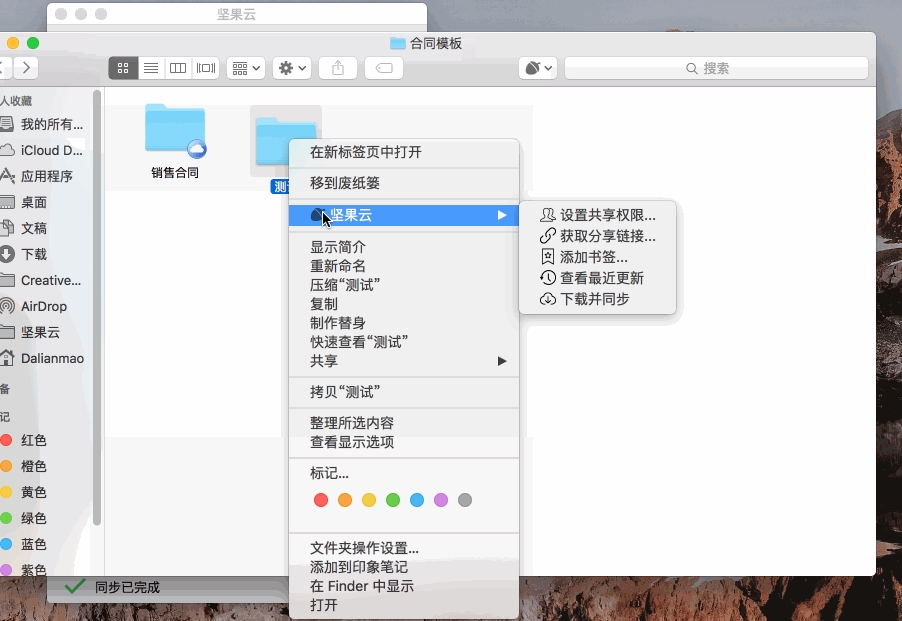Choose 下载并同步 from the submenu
This screenshot has width=902, height=621.
tap(594, 299)
